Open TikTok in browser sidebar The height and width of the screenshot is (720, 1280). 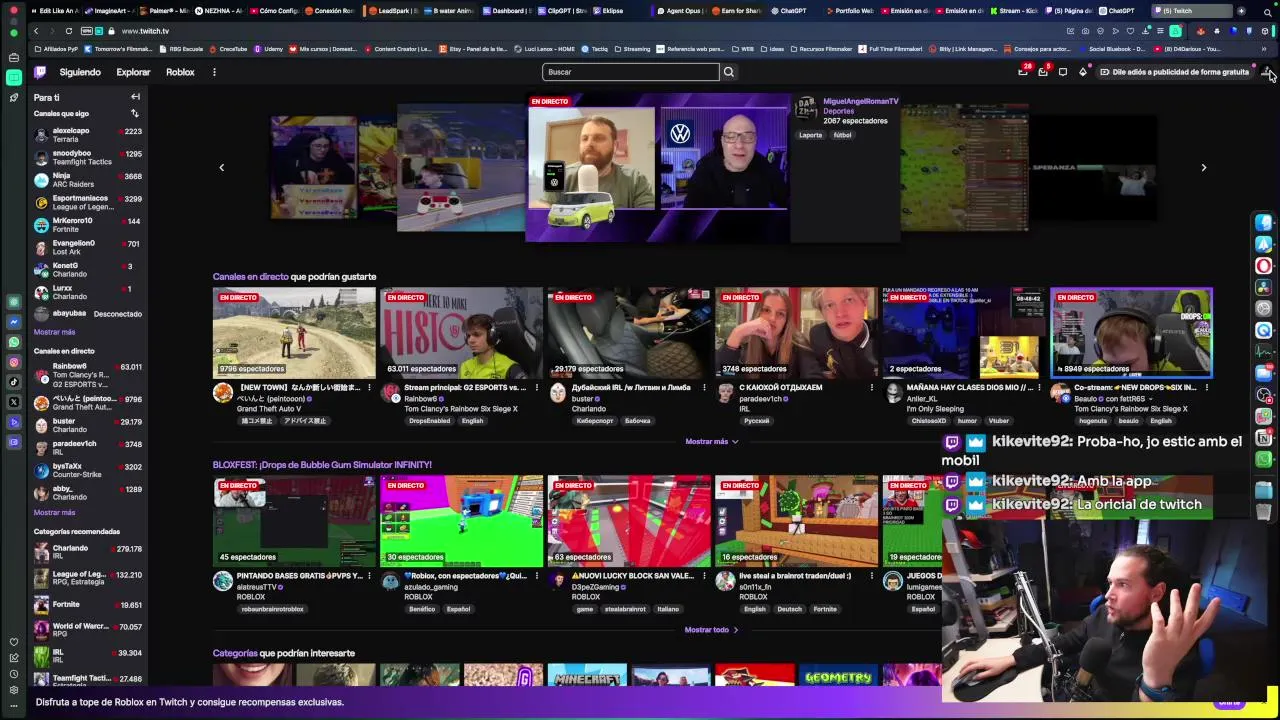click(x=14, y=382)
